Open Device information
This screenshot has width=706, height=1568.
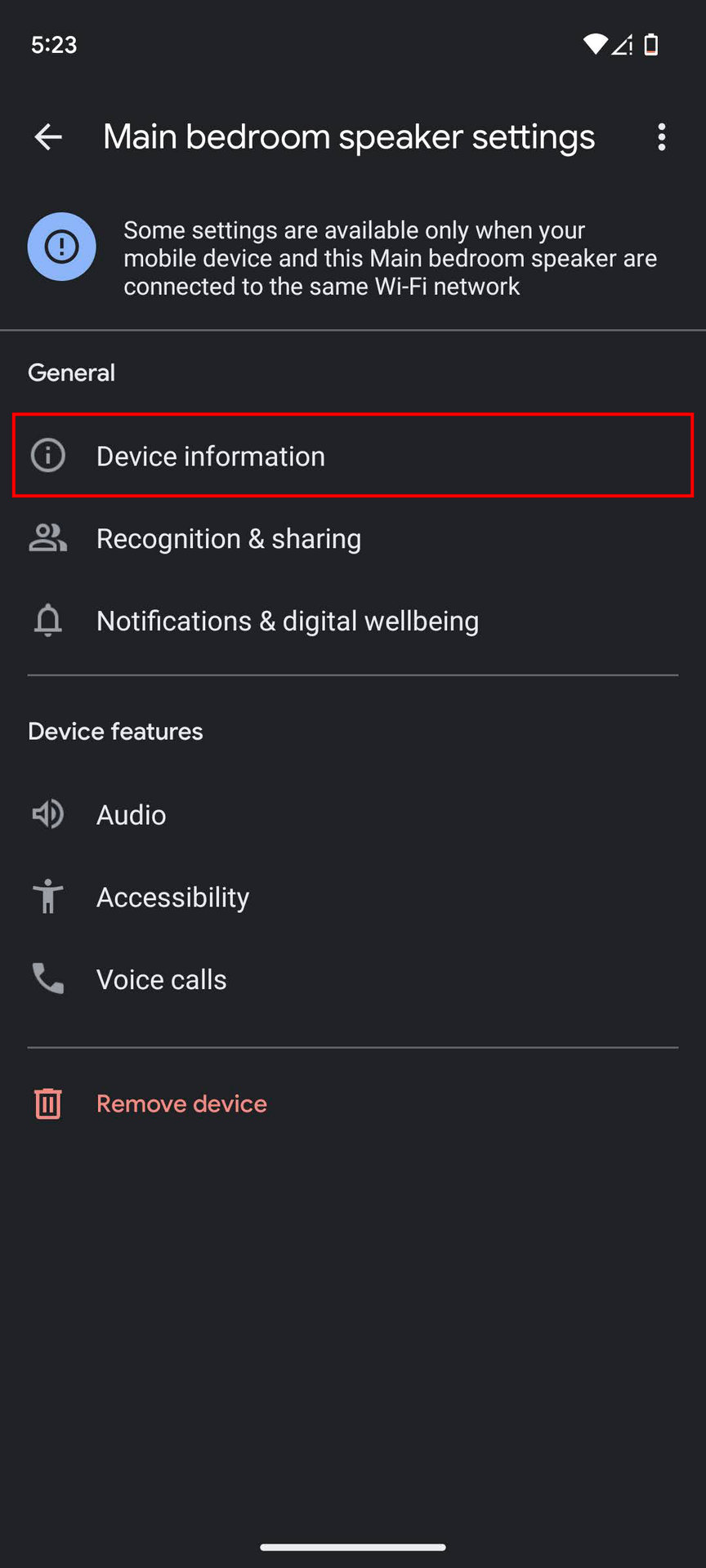click(211, 456)
